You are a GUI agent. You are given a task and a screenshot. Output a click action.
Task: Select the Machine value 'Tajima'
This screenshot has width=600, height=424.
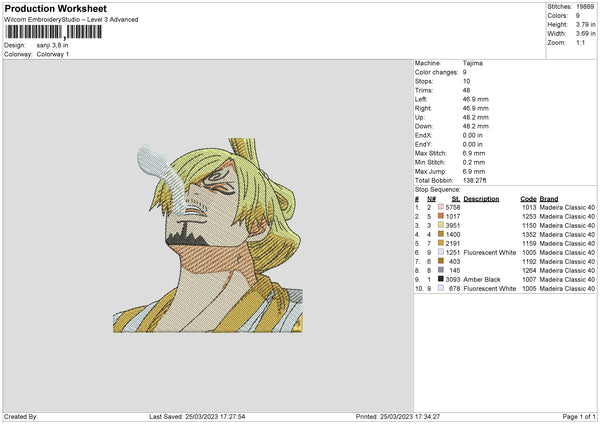[x=473, y=63]
